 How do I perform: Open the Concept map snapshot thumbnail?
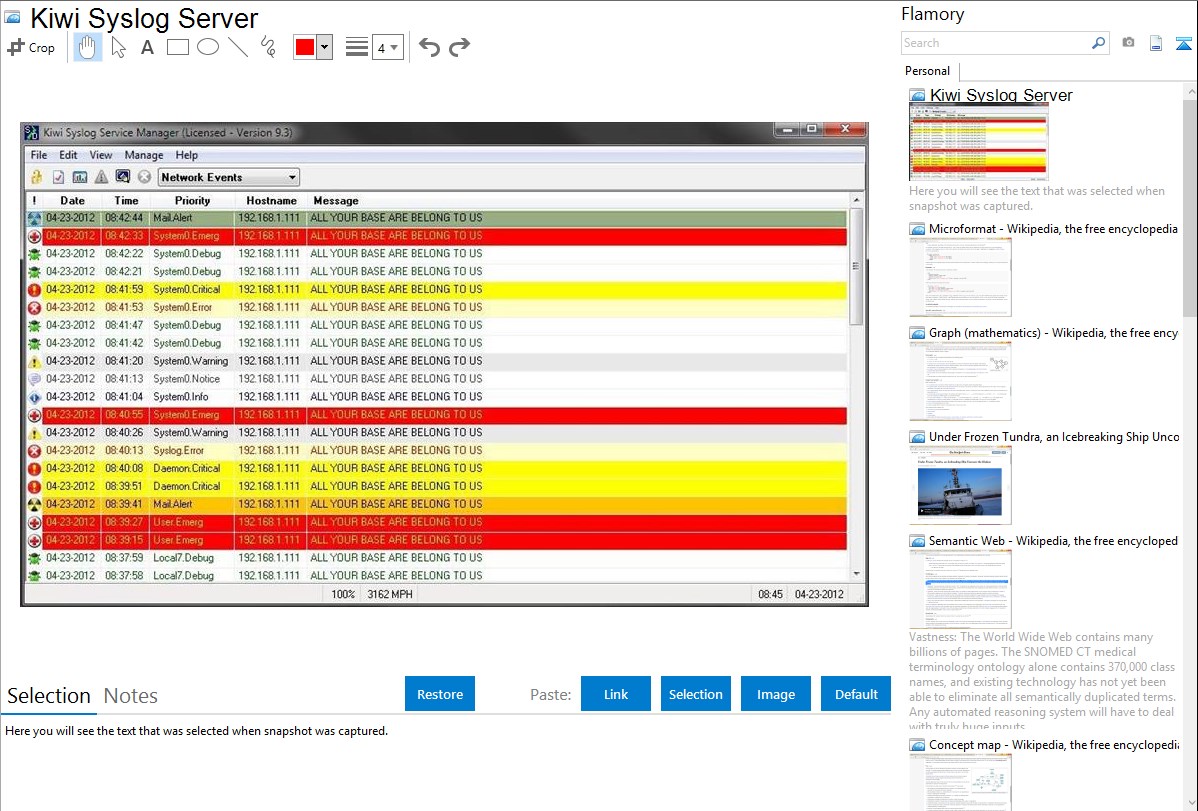click(960, 782)
